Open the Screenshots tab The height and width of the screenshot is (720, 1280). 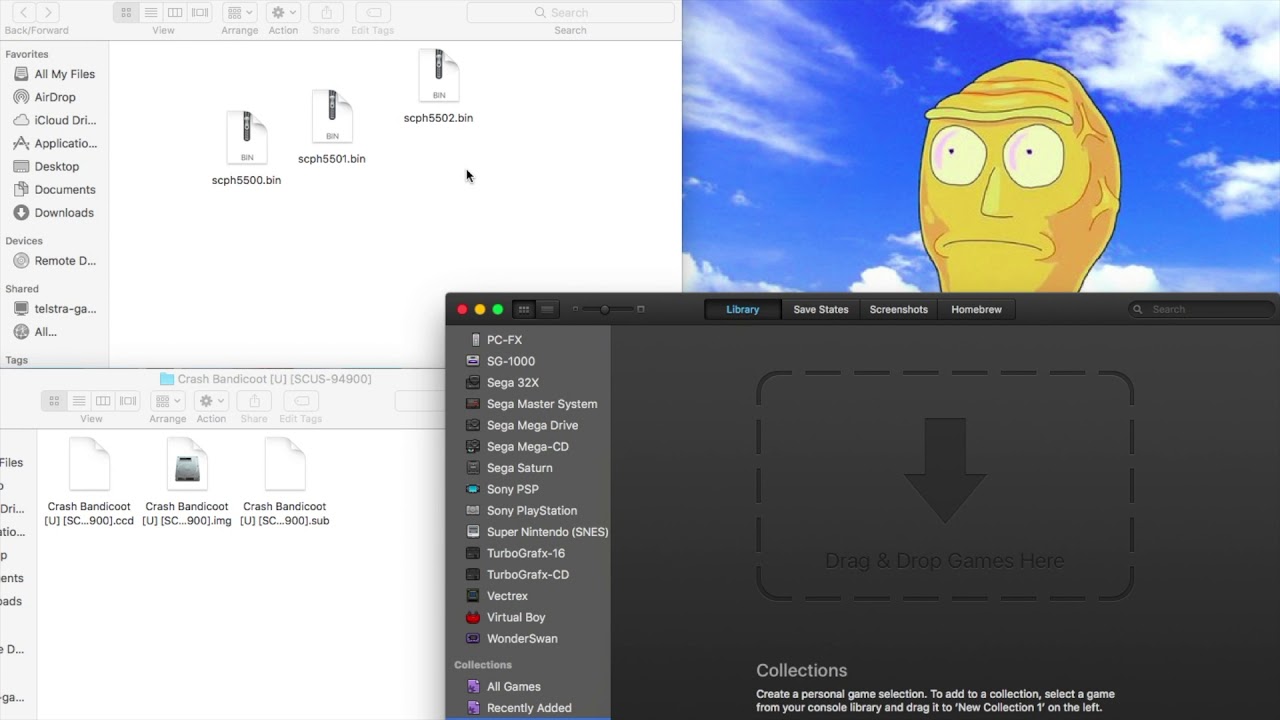tap(899, 309)
